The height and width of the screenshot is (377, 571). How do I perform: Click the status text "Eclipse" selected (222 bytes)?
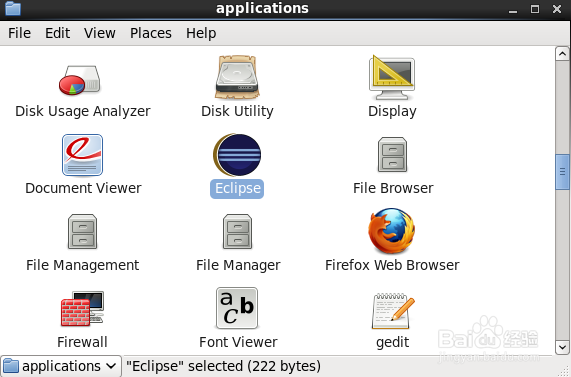(223, 366)
